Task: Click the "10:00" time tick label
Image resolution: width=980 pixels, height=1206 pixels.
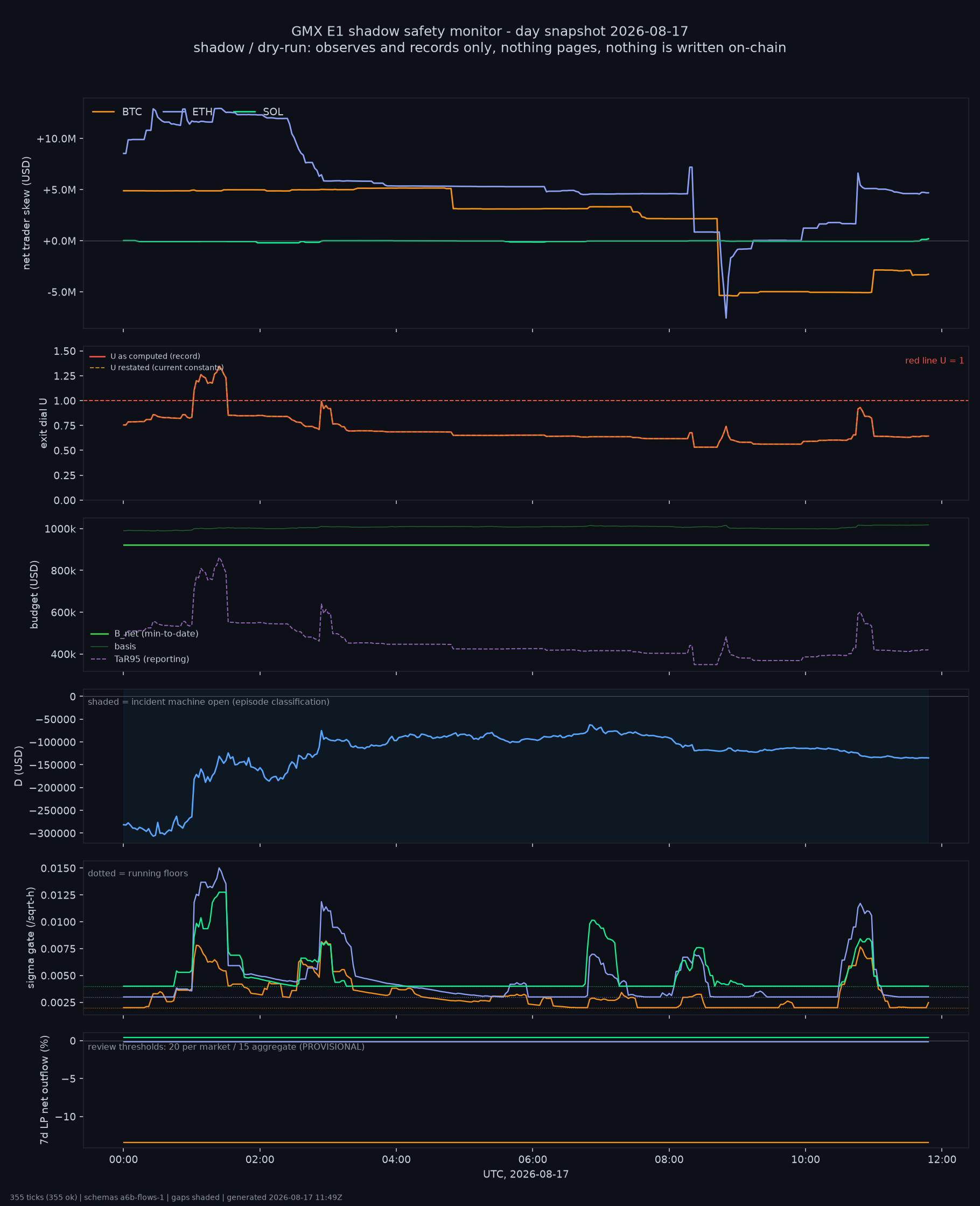Action: [x=806, y=1160]
